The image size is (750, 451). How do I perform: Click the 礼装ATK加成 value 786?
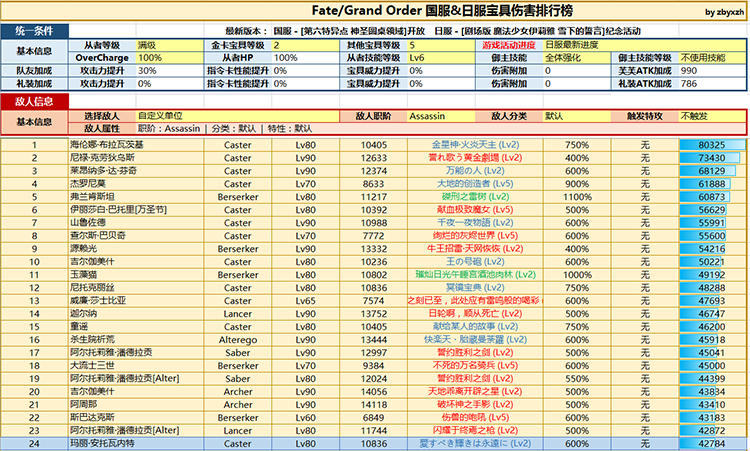pyautogui.click(x=713, y=84)
